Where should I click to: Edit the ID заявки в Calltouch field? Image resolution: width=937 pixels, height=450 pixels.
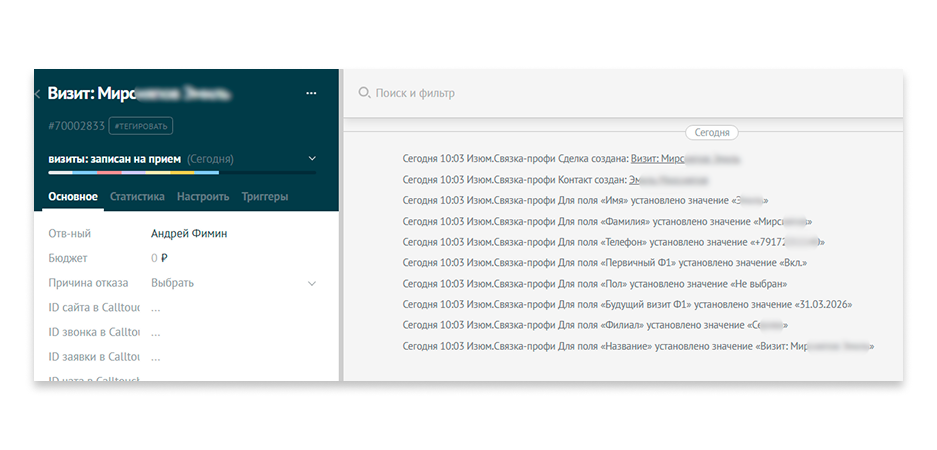tap(155, 357)
